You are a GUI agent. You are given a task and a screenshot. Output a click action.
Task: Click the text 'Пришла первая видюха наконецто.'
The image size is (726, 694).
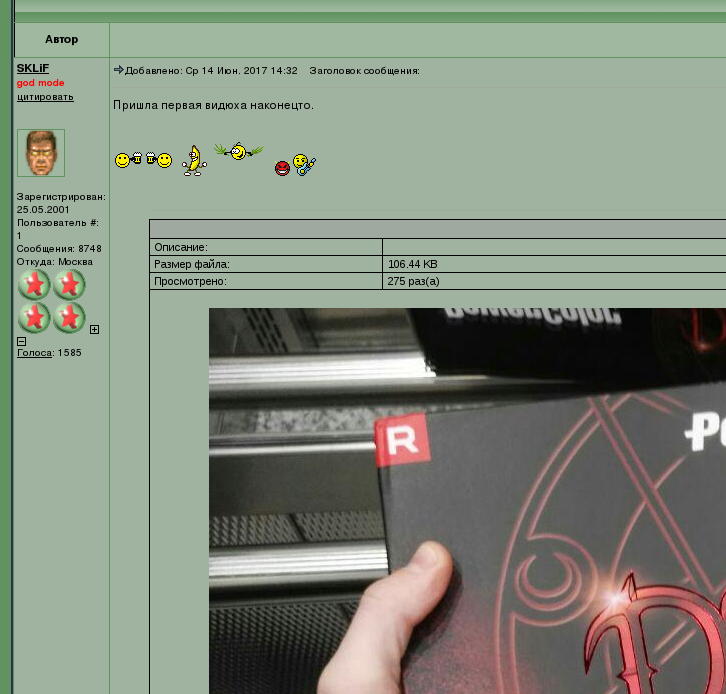(x=213, y=105)
